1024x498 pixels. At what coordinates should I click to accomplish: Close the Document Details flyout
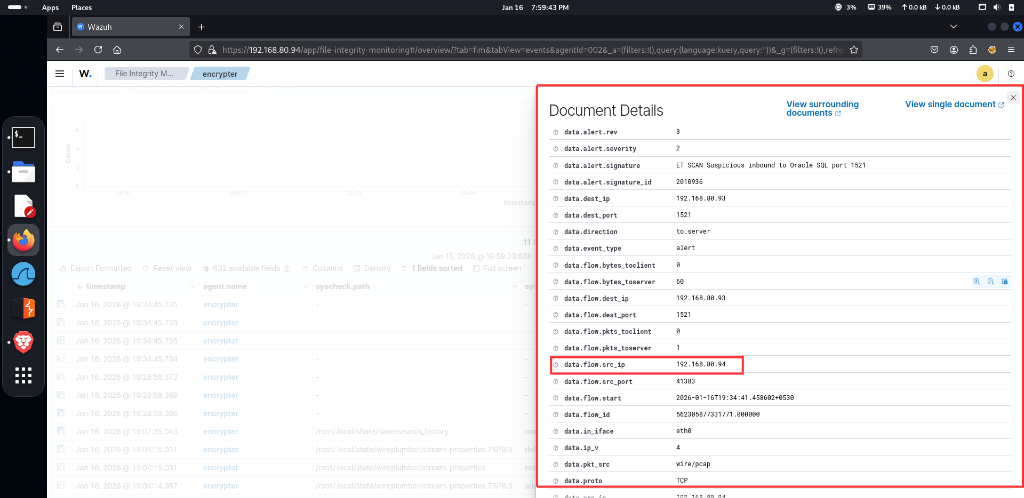point(1013,97)
